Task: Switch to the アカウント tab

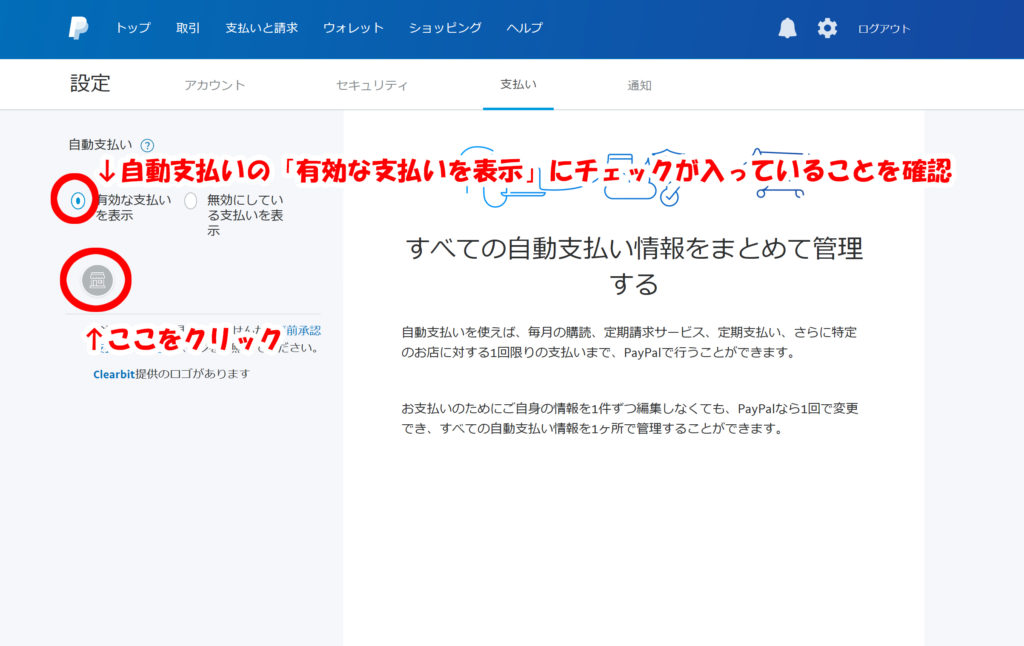Action: [x=214, y=85]
